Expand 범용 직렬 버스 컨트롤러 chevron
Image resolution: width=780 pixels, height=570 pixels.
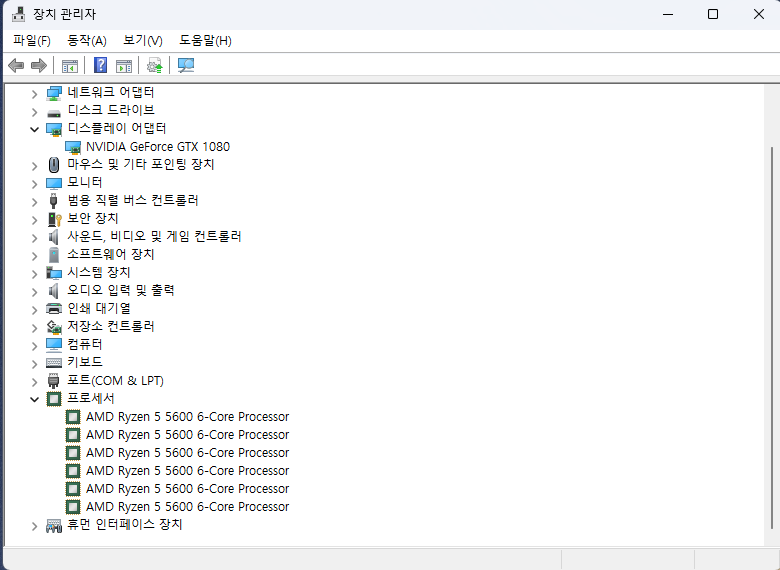(34, 202)
